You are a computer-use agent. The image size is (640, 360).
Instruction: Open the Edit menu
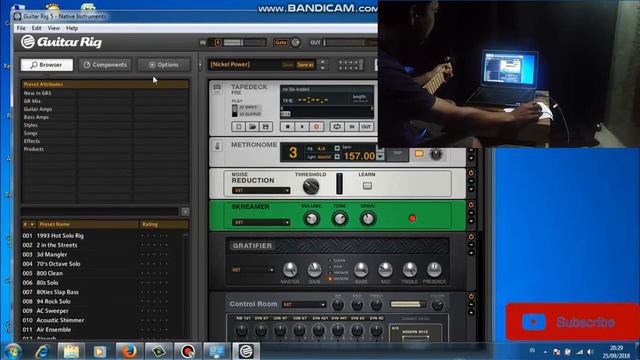click(37, 28)
